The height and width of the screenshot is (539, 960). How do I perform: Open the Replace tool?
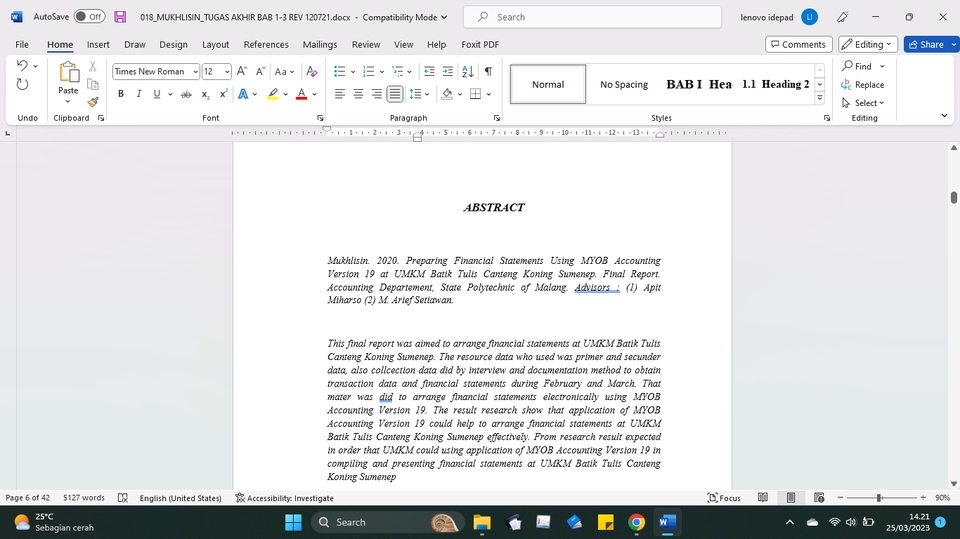[863, 85]
